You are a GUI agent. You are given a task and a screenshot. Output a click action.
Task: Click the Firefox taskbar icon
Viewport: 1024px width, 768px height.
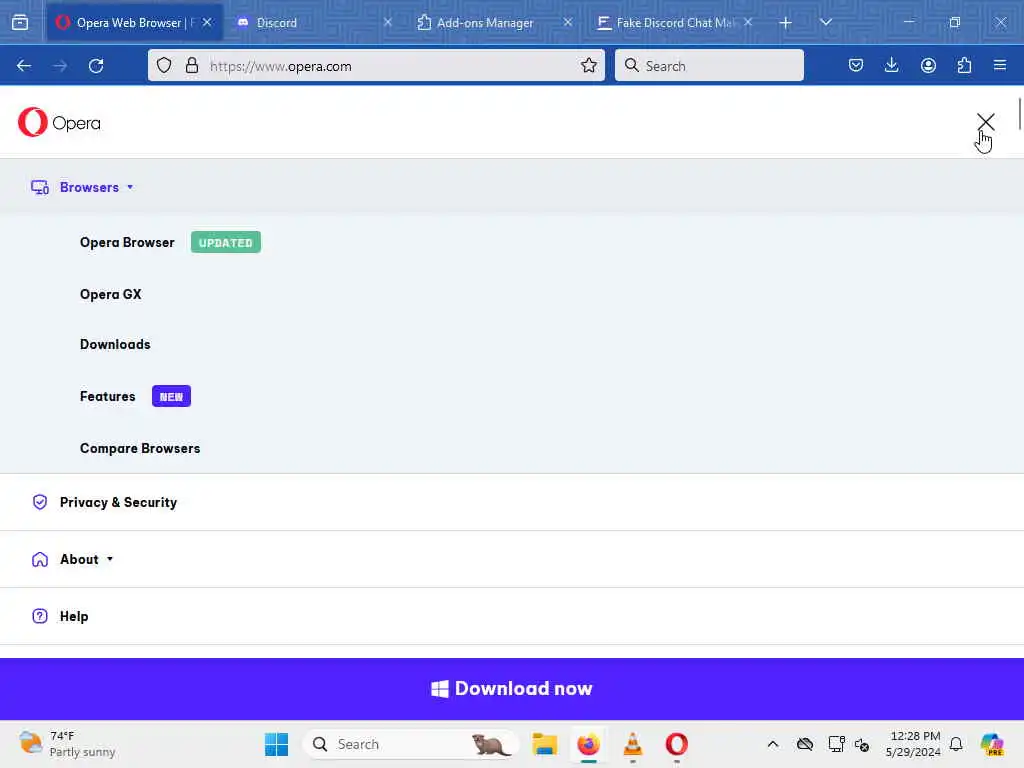588,744
